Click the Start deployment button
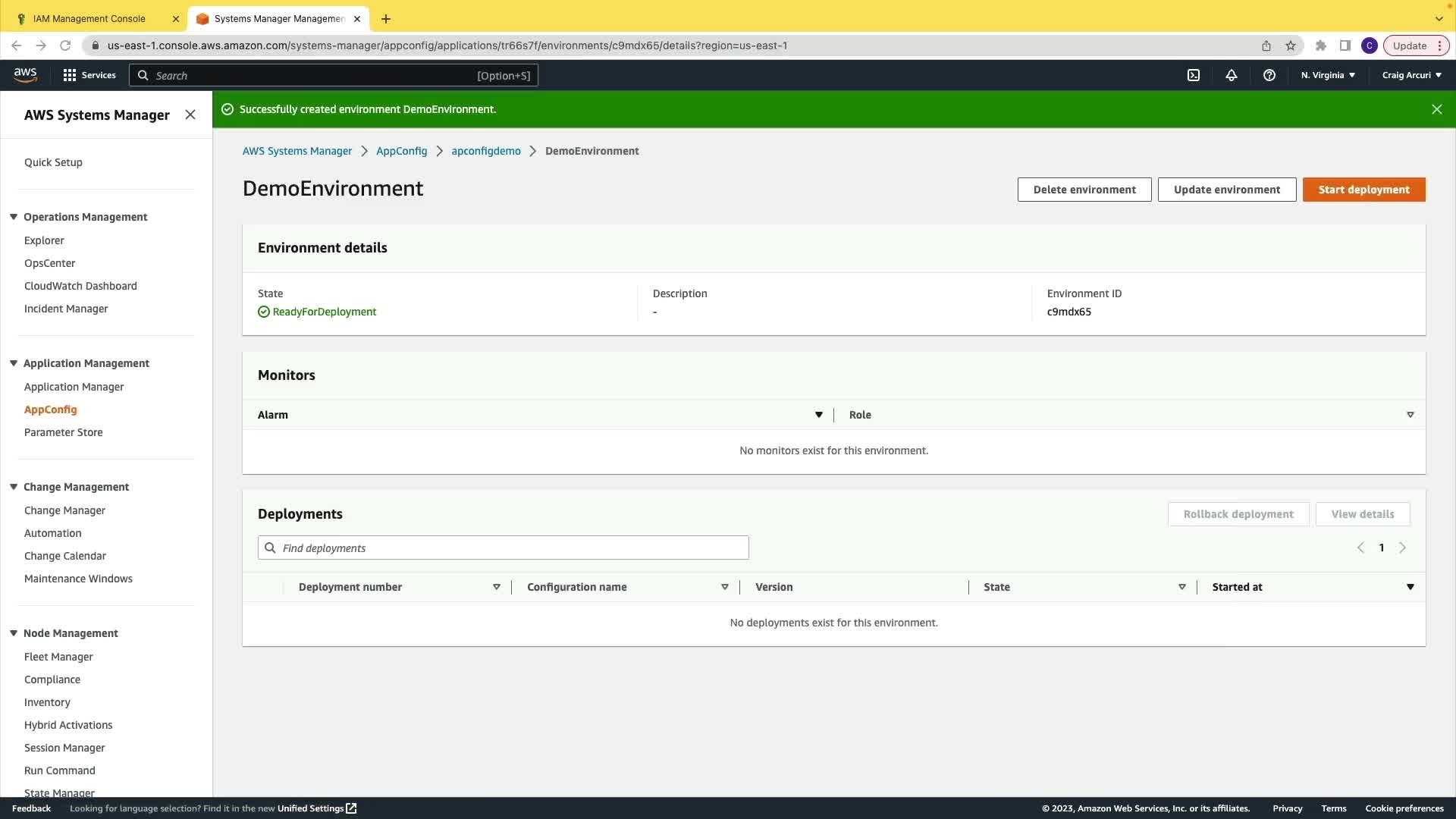This screenshot has width=1456, height=819. tap(1363, 190)
